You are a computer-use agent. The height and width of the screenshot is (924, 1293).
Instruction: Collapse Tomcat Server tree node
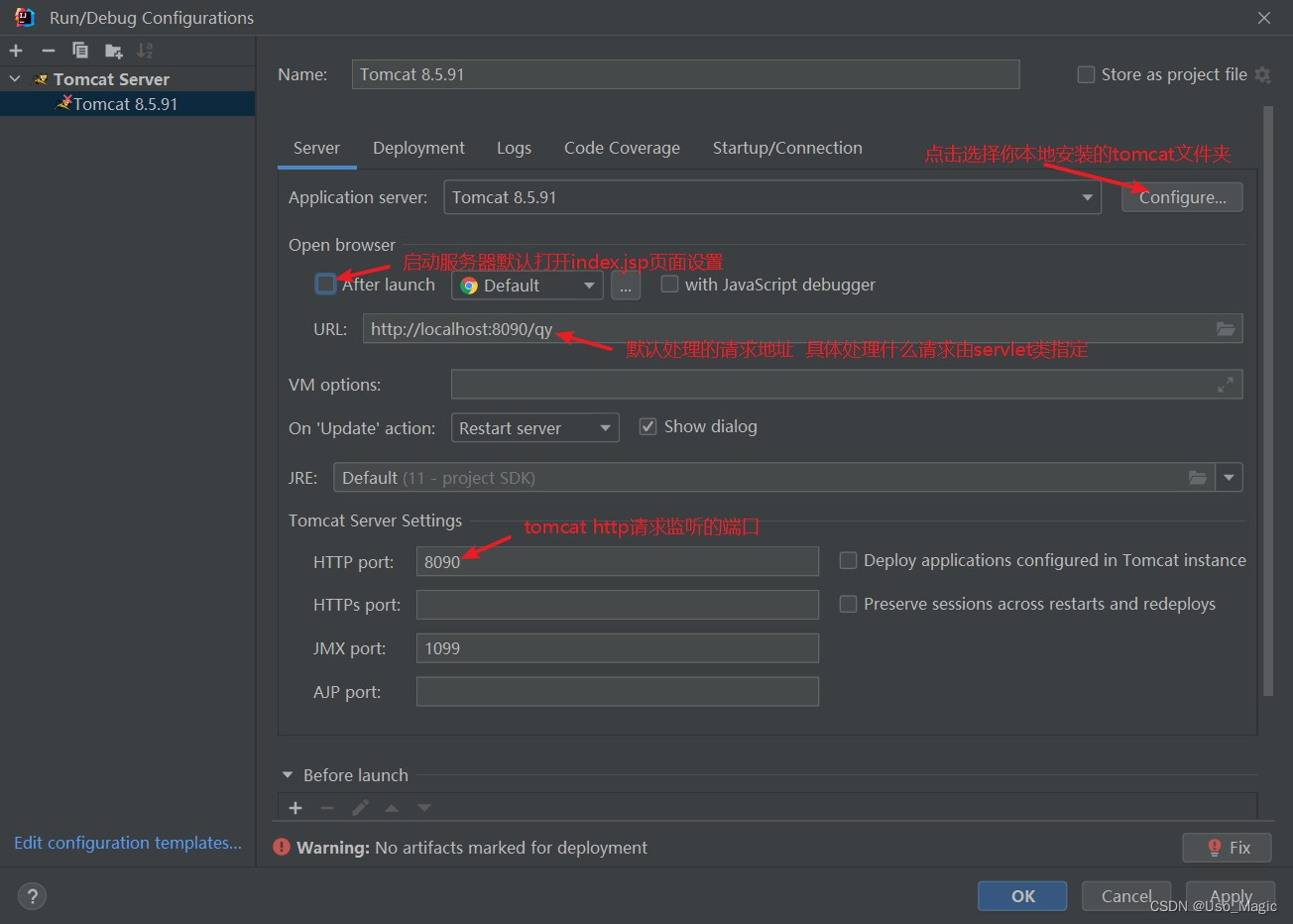[x=15, y=78]
